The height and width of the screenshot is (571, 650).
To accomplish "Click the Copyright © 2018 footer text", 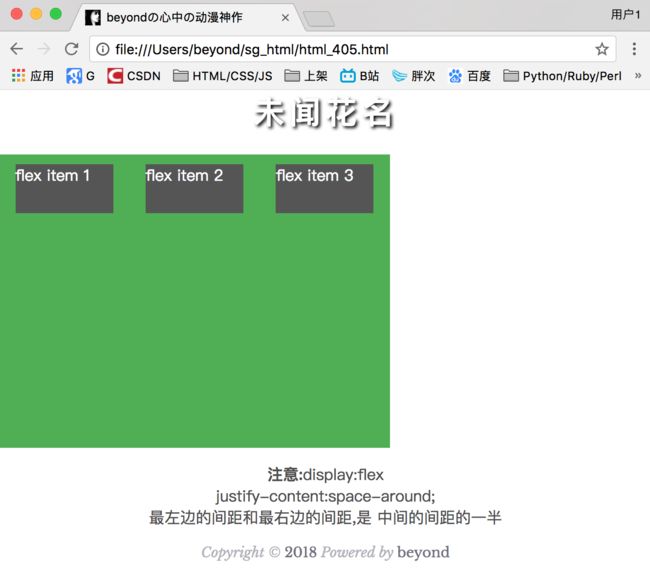I will tap(325, 552).
